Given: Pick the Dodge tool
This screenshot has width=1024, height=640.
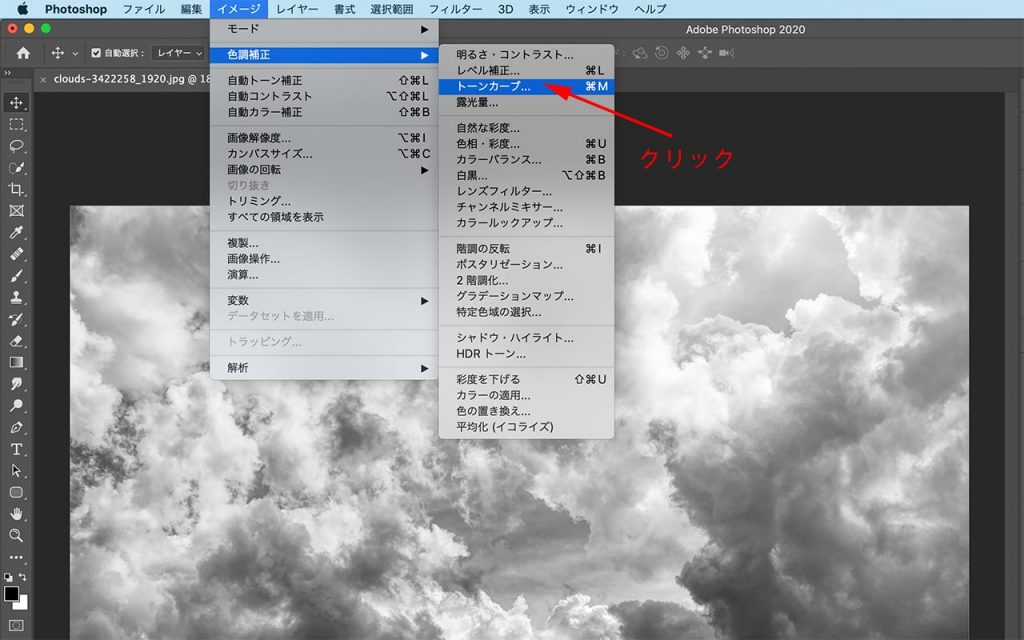Looking at the screenshot, I should pyautogui.click(x=16, y=405).
